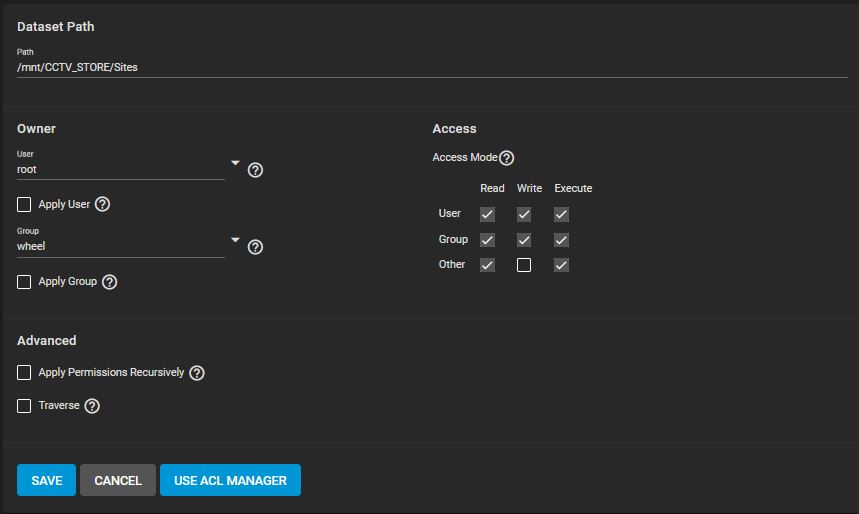This screenshot has width=859, height=514.
Task: Enable Other Write permission
Action: click(524, 265)
